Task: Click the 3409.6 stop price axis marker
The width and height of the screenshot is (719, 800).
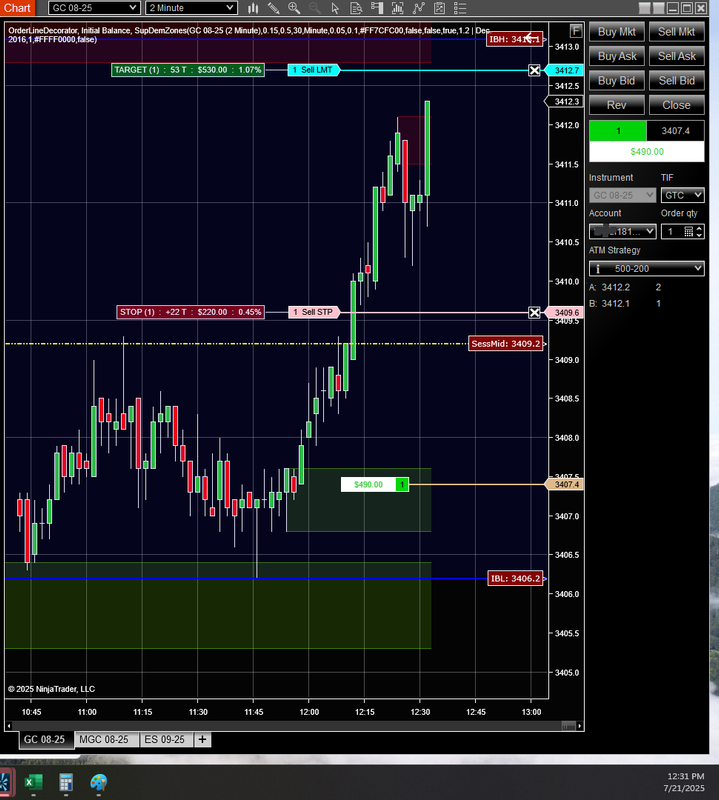Action: pyautogui.click(x=565, y=312)
